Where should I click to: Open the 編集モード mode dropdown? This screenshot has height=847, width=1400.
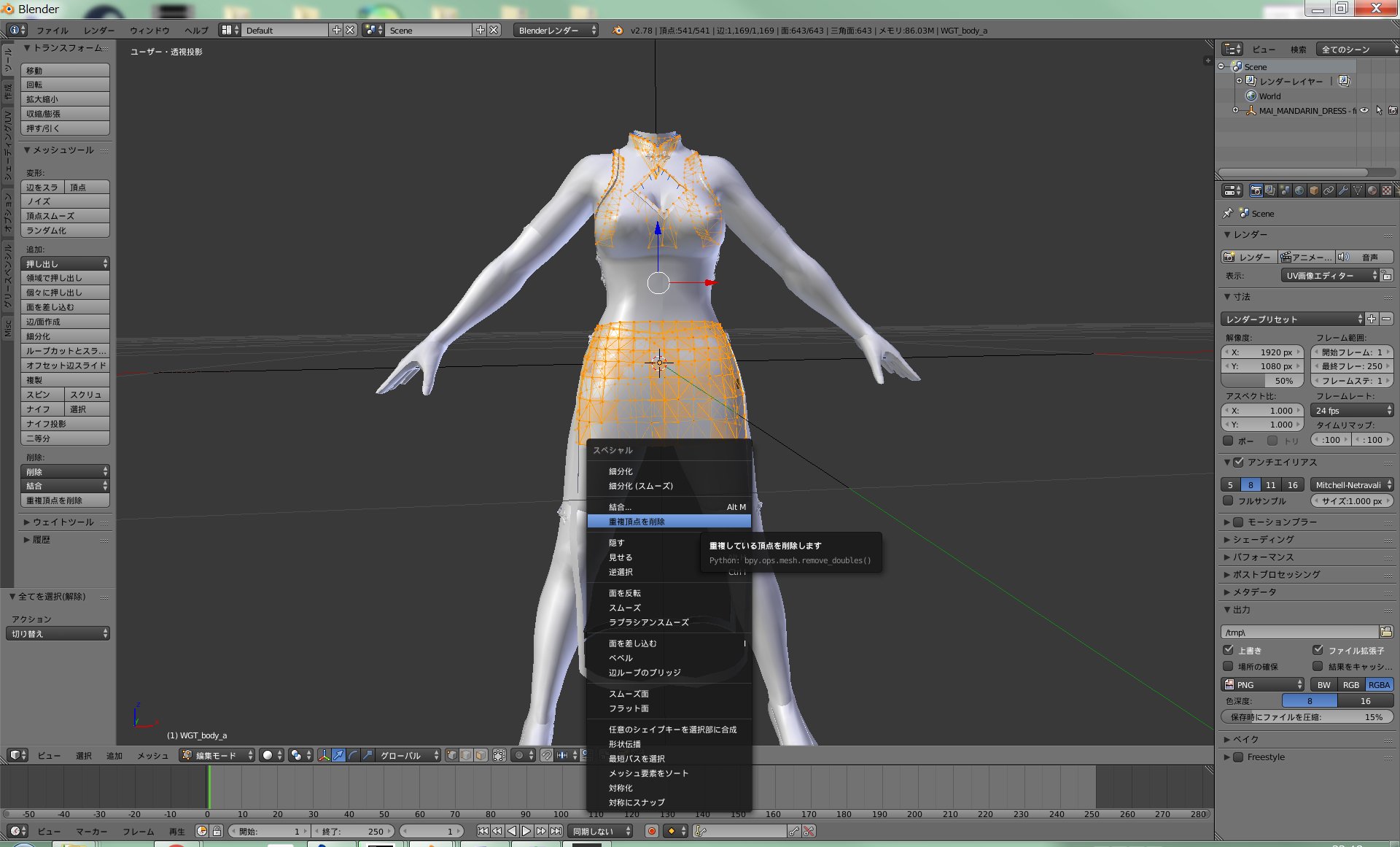coord(217,755)
